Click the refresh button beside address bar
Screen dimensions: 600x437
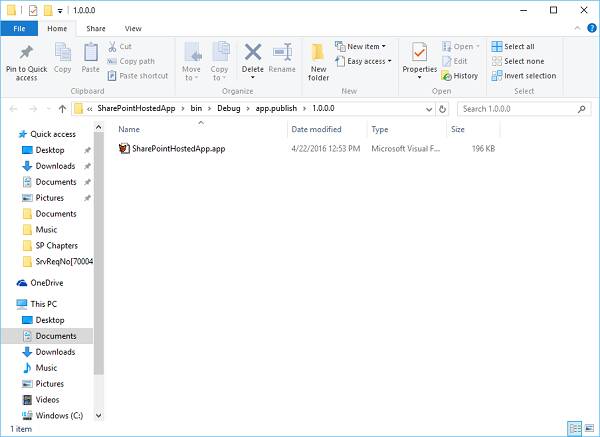[442, 109]
